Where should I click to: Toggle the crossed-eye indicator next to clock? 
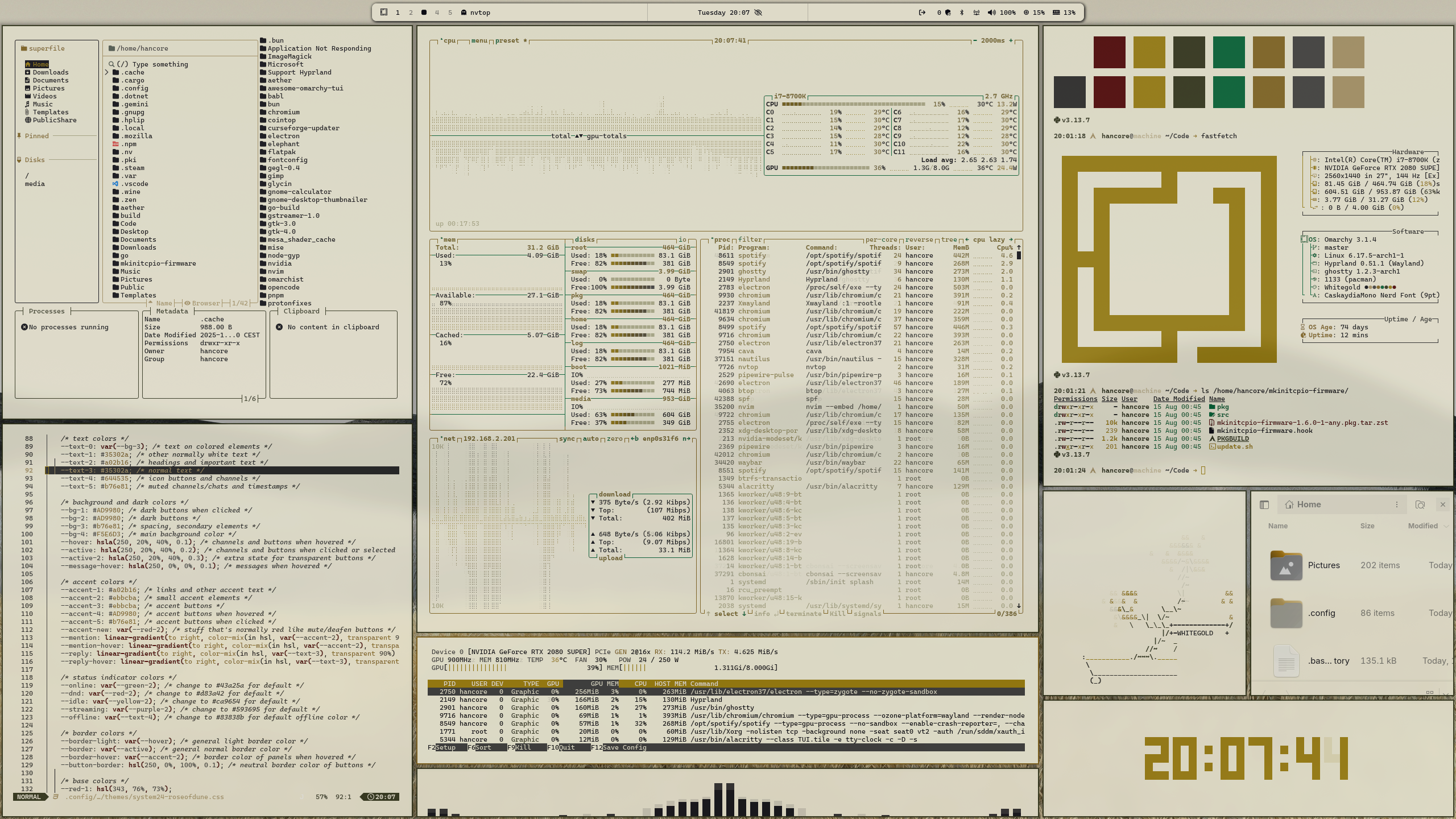click(758, 13)
